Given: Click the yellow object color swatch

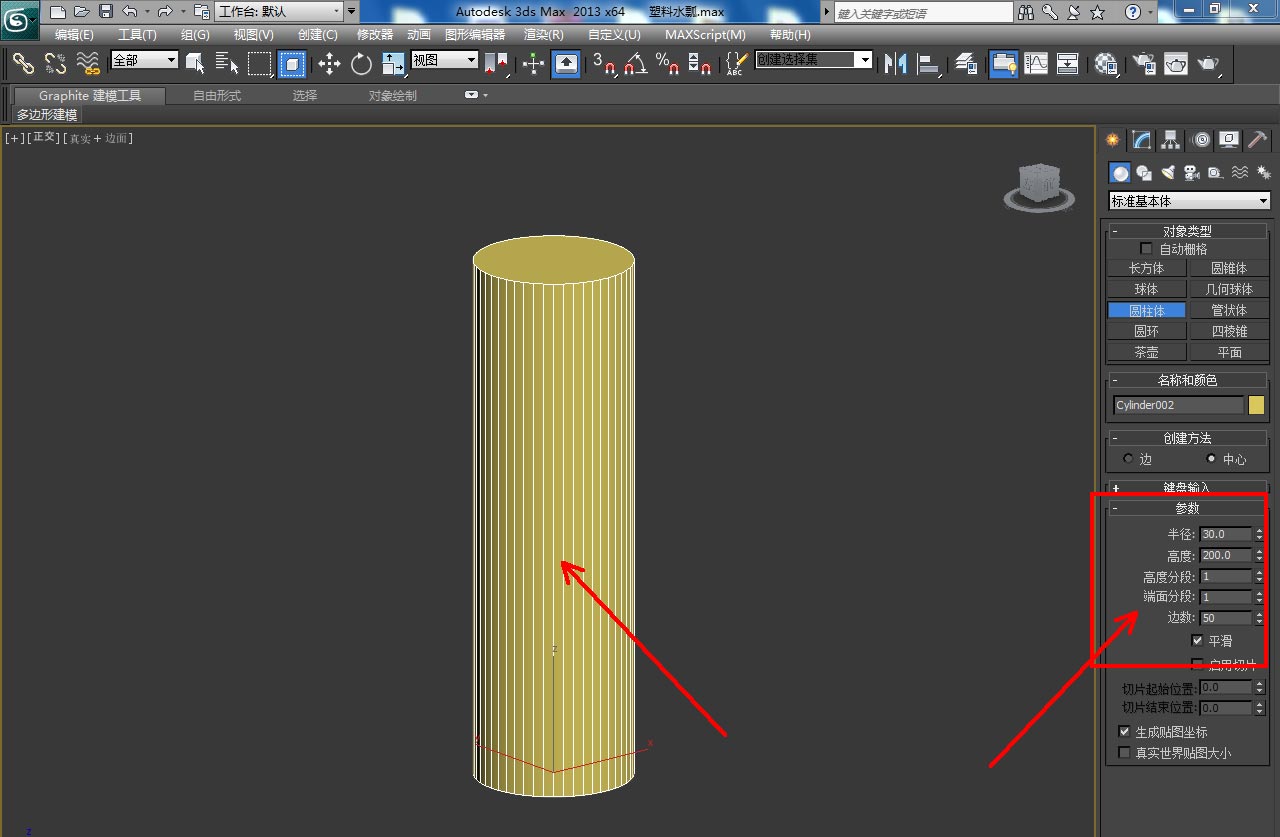Looking at the screenshot, I should click(1256, 405).
